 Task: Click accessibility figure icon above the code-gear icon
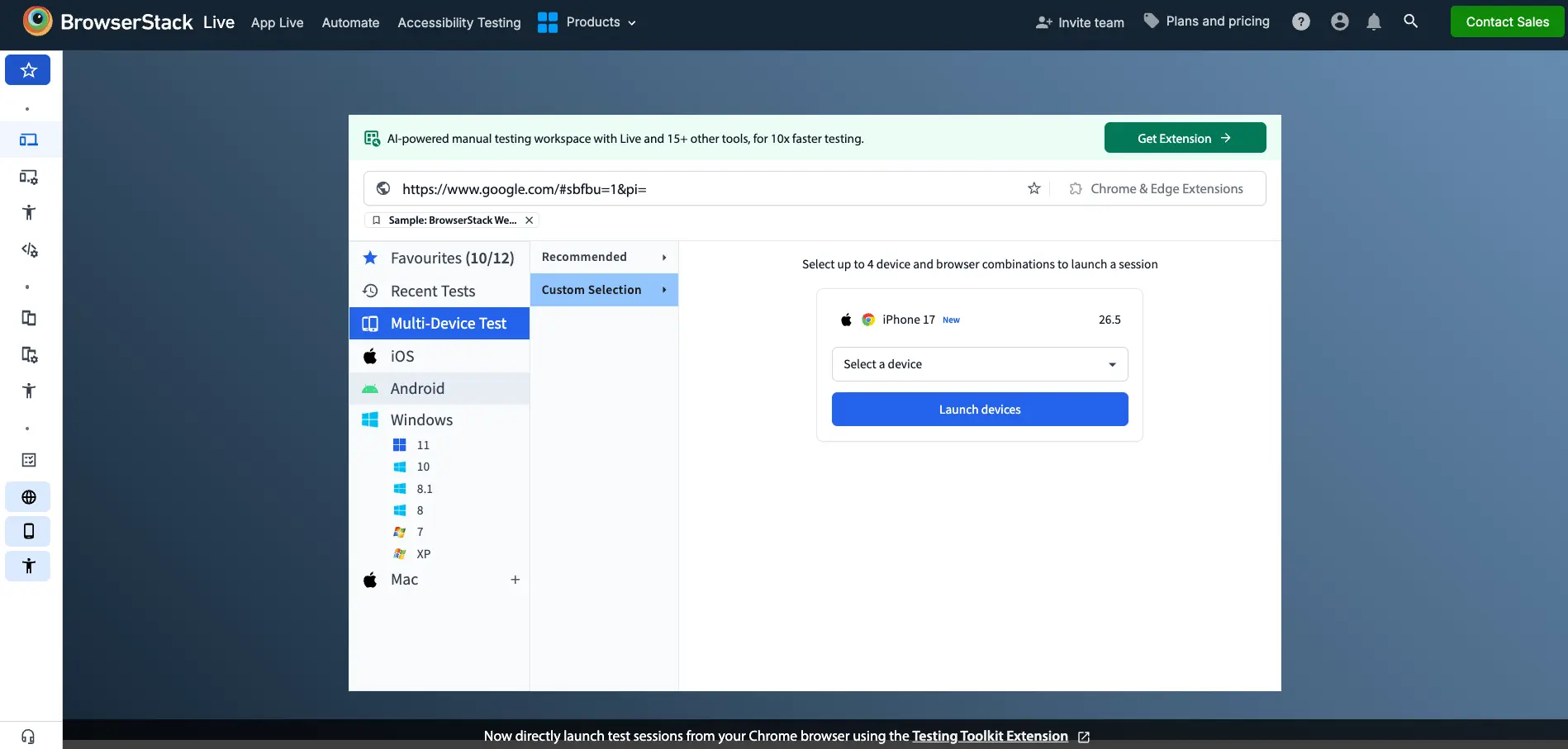pos(29,212)
